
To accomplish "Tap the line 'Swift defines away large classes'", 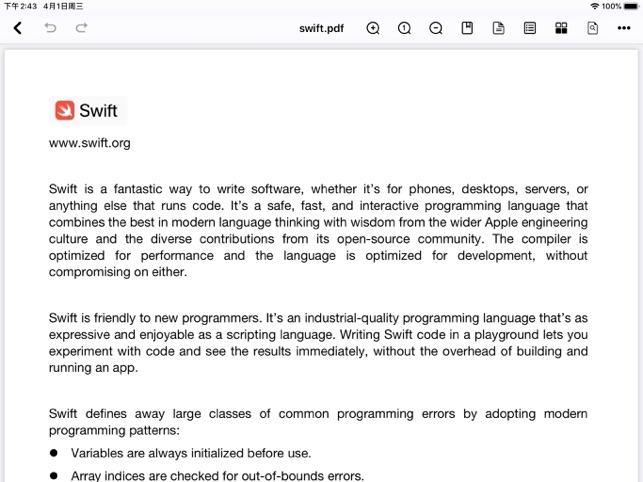I will pos(318,413).
